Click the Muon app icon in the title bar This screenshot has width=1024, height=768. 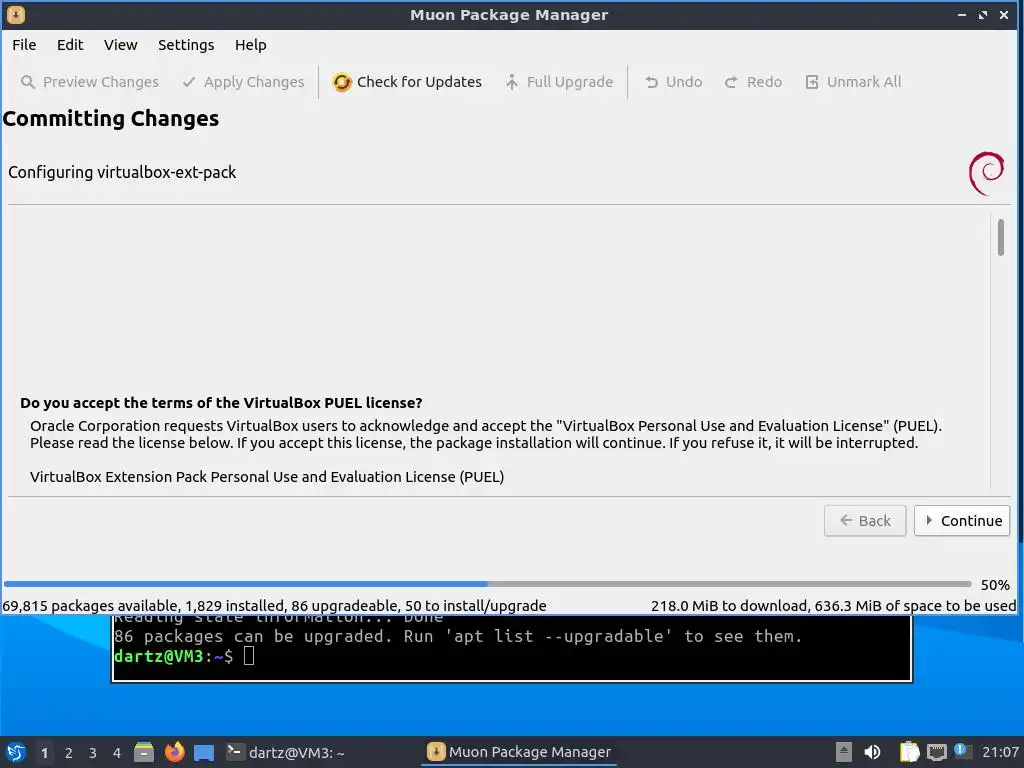pos(16,14)
